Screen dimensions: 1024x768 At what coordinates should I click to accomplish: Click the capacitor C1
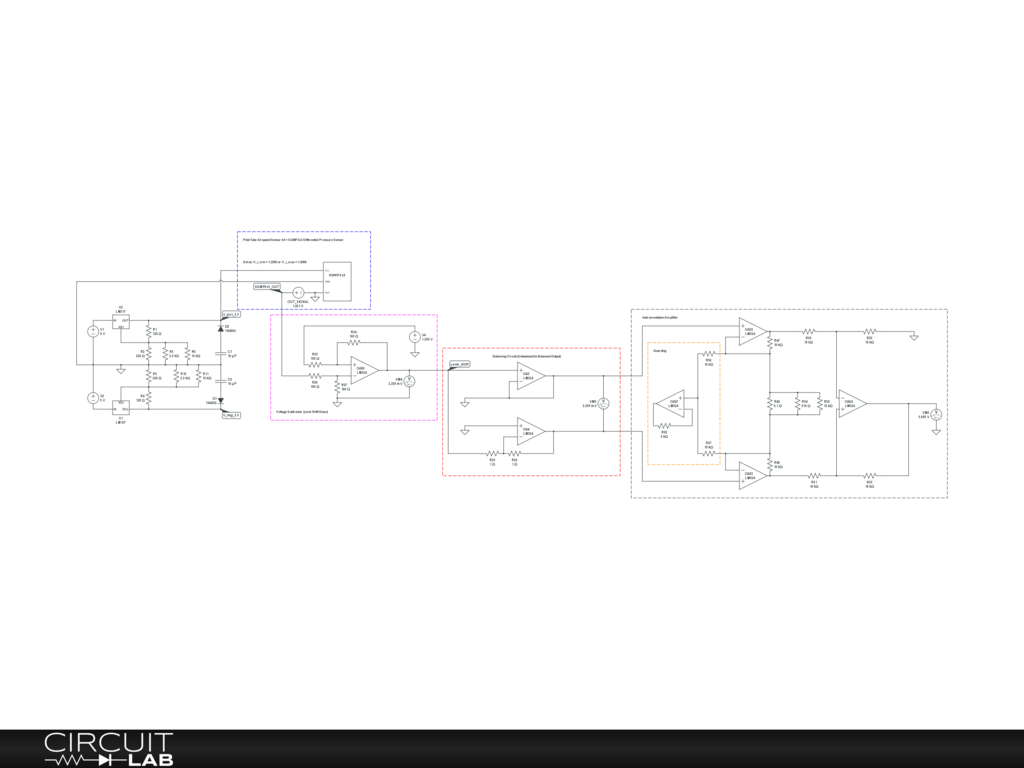(221, 354)
